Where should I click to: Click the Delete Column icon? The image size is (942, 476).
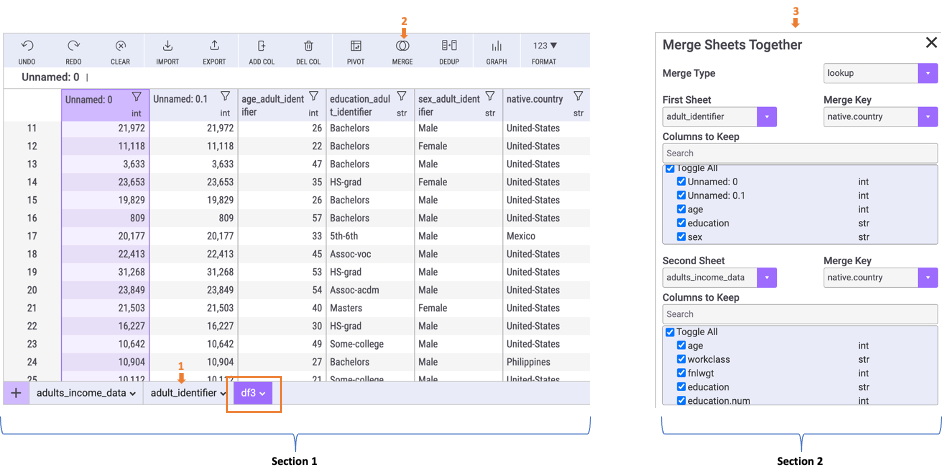[309, 46]
